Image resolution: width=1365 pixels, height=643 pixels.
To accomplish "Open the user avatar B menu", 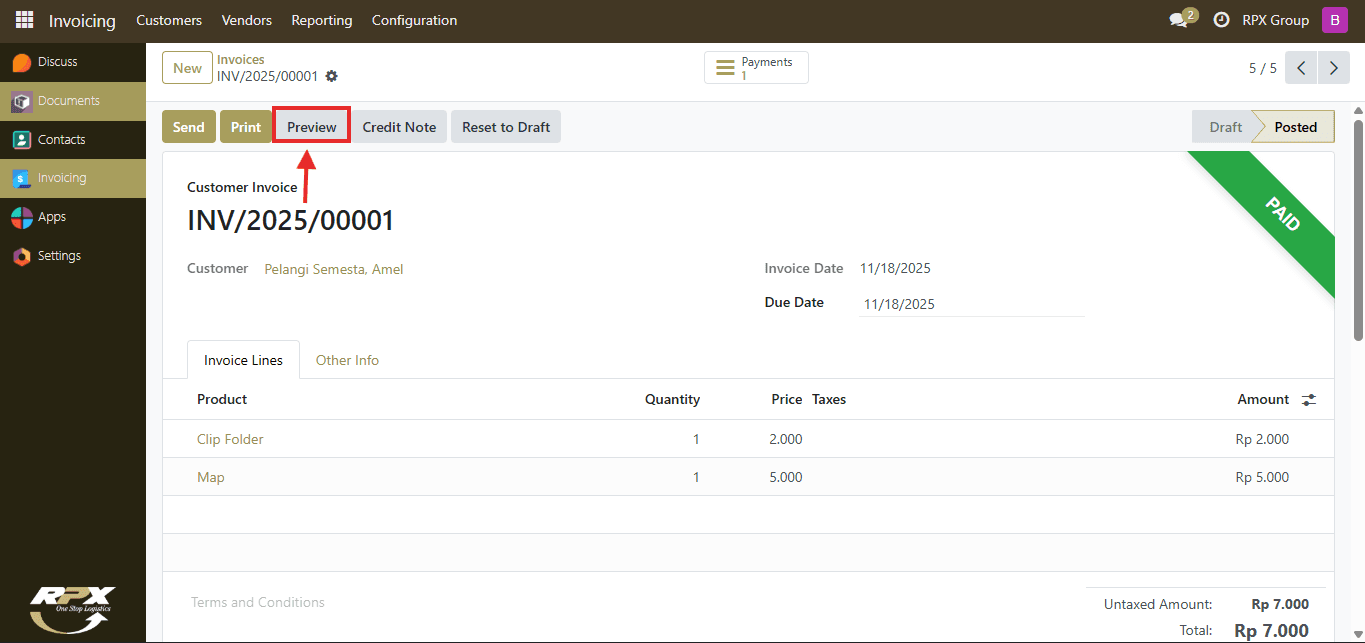I will point(1335,20).
